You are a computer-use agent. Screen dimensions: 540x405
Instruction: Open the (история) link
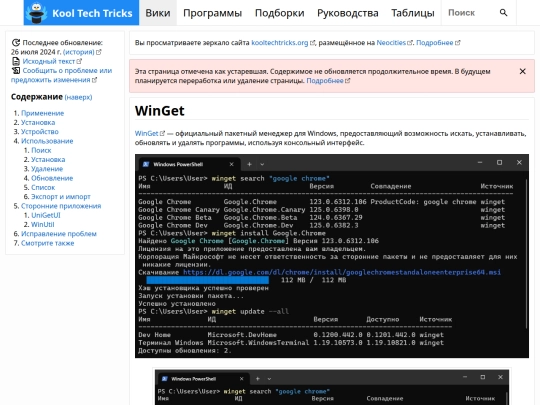click(79, 52)
